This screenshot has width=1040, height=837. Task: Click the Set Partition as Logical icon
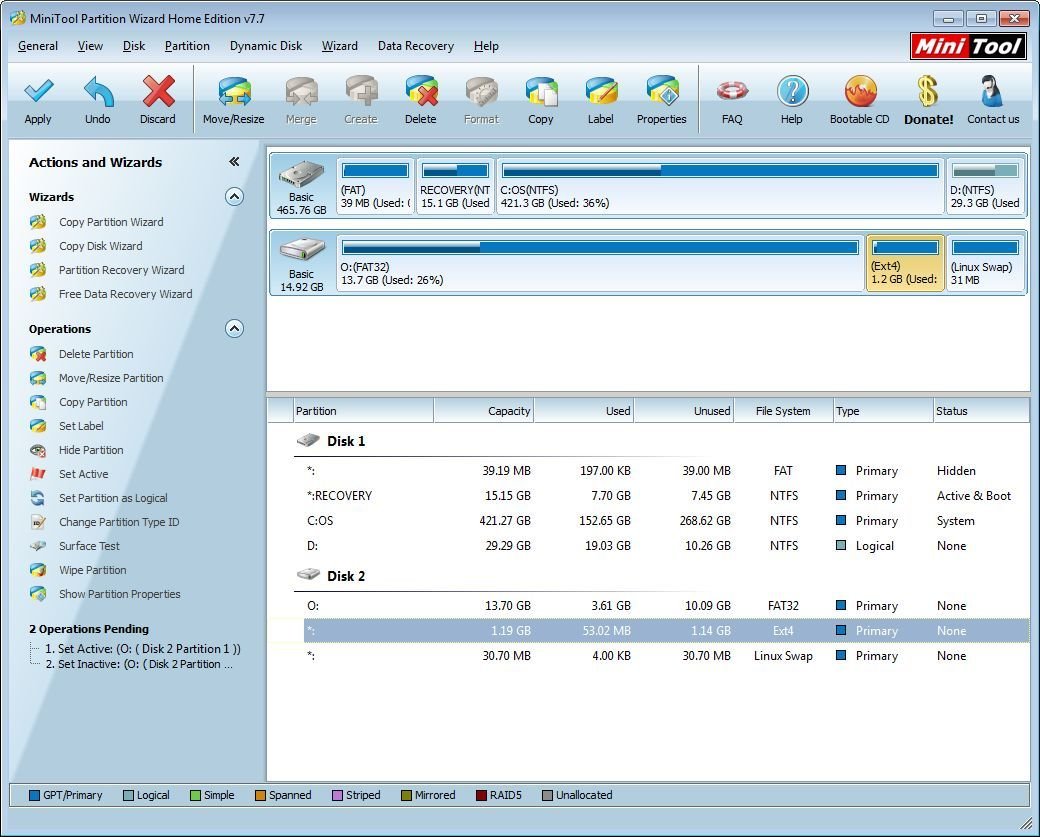coord(38,498)
